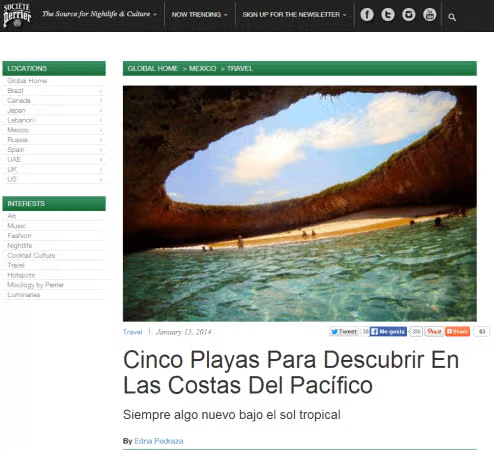Expand Brazil location submenu arrow

[101, 91]
